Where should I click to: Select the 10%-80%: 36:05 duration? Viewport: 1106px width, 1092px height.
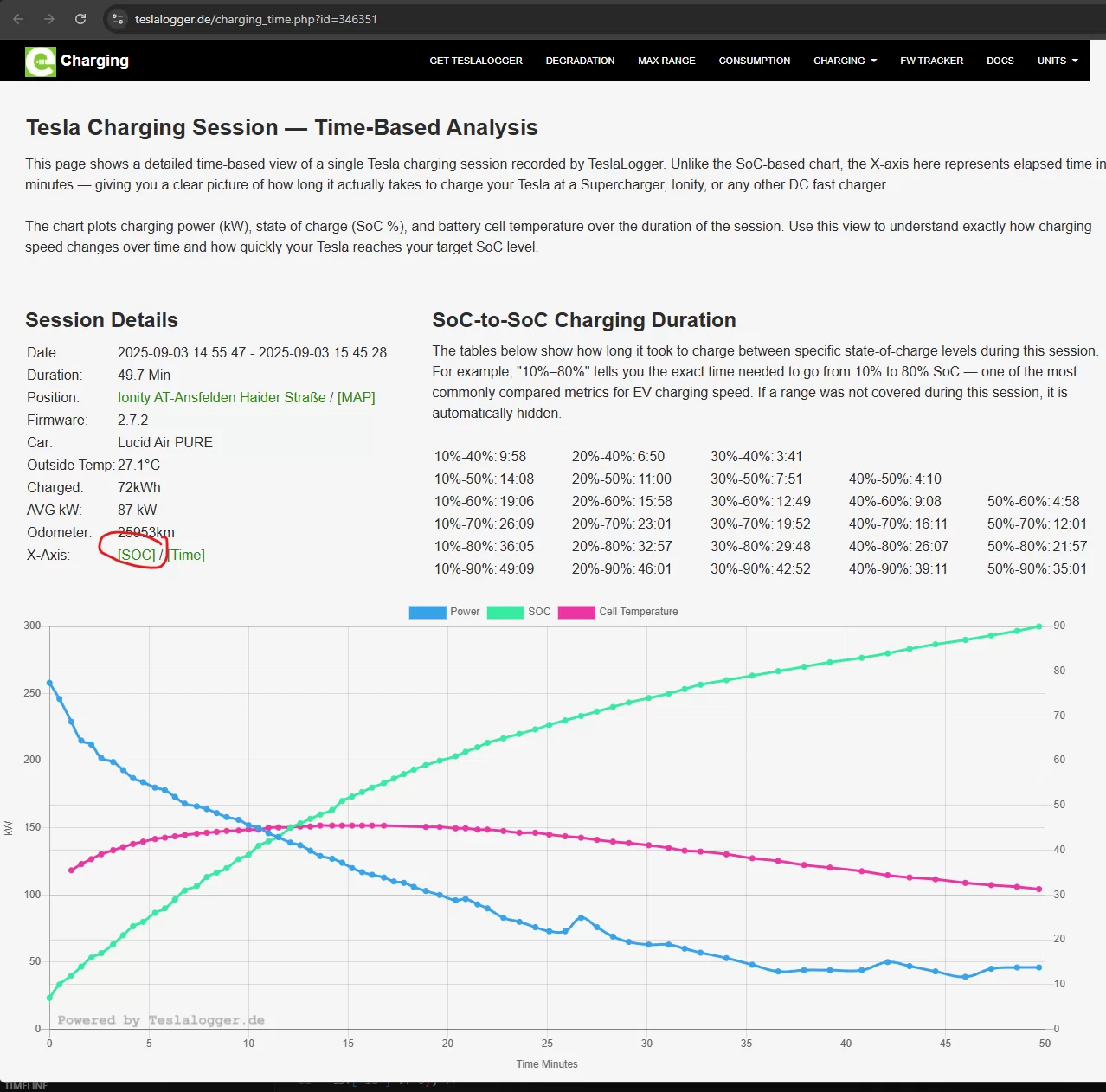484,546
